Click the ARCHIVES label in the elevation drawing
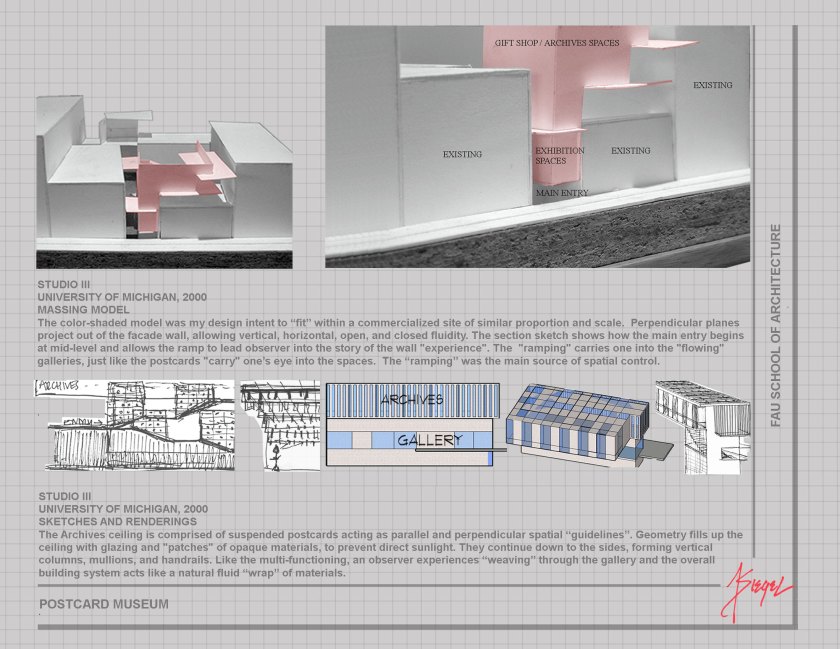Viewport: 840px width, 649px height. coord(410,400)
